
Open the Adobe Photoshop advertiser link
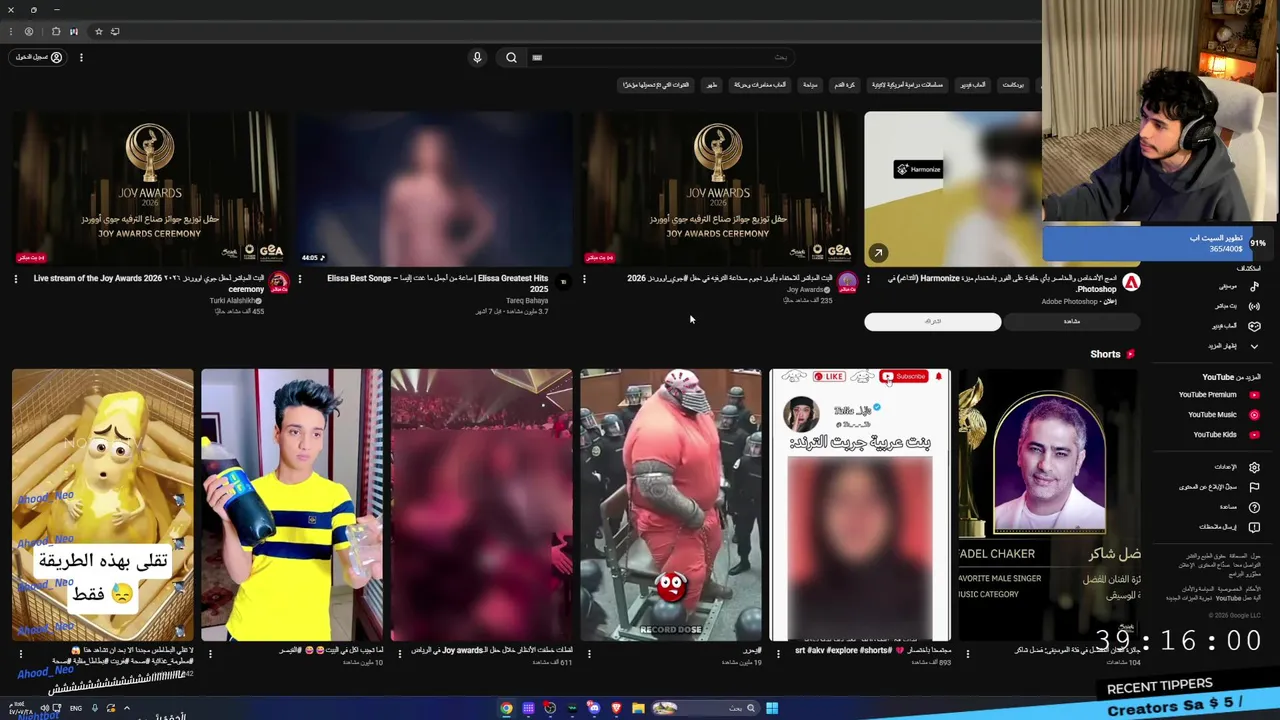[1070, 301]
